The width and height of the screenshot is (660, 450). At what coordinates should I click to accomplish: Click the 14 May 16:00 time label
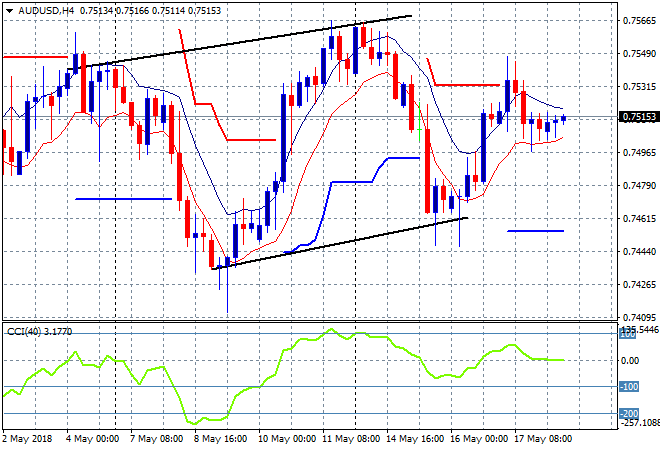coord(415,439)
